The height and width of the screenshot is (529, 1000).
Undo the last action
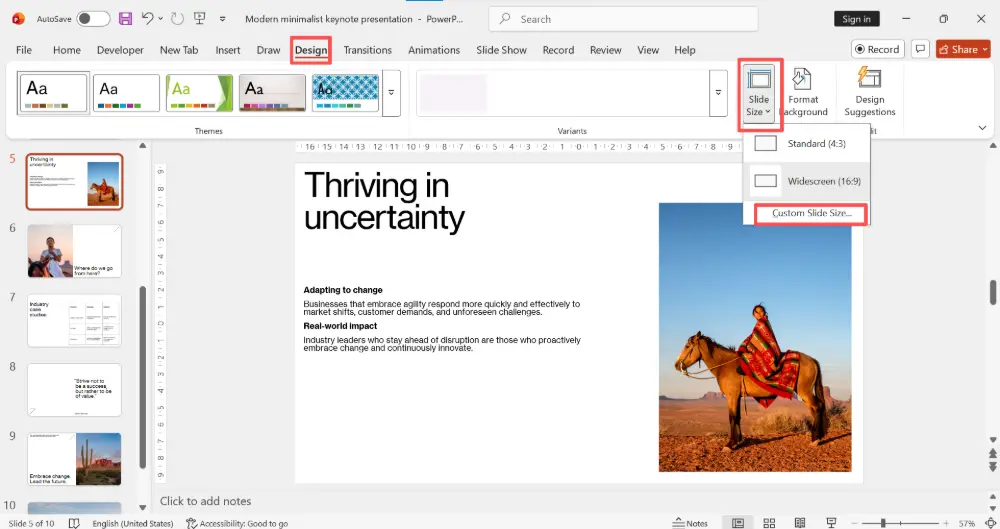[x=147, y=19]
